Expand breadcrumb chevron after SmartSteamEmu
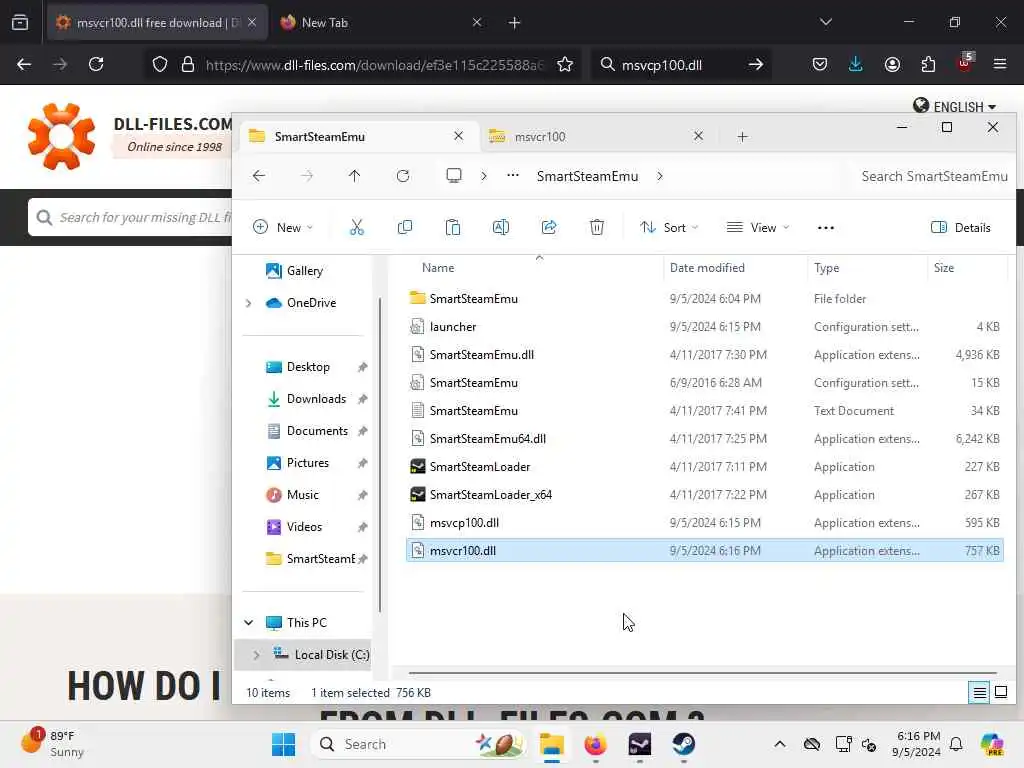The height and width of the screenshot is (768, 1024). pyautogui.click(x=660, y=176)
